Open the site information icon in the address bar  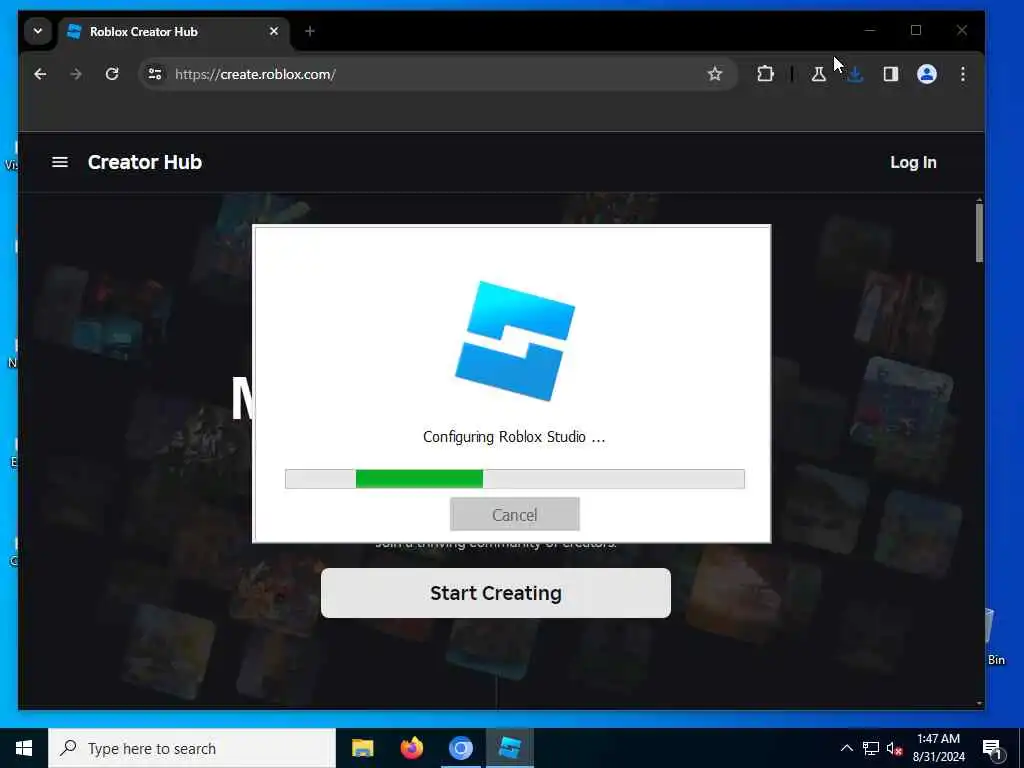click(x=155, y=74)
